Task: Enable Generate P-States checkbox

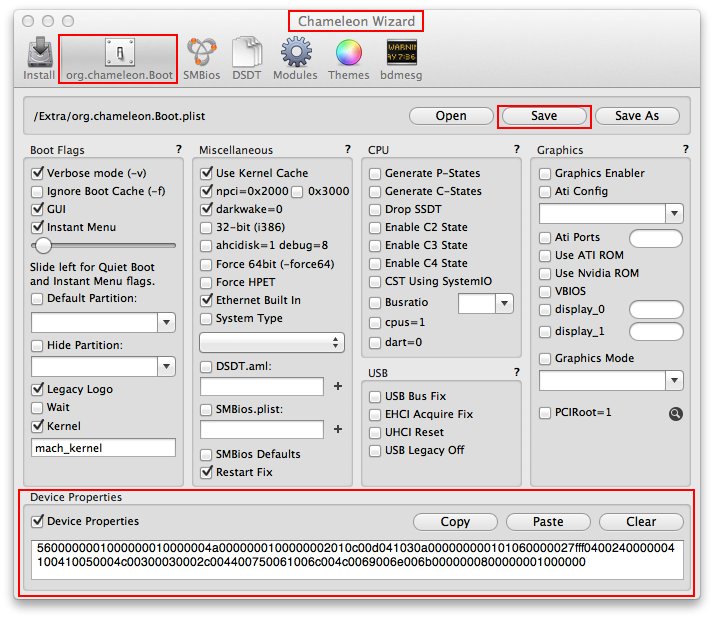Action: pyautogui.click(x=375, y=174)
